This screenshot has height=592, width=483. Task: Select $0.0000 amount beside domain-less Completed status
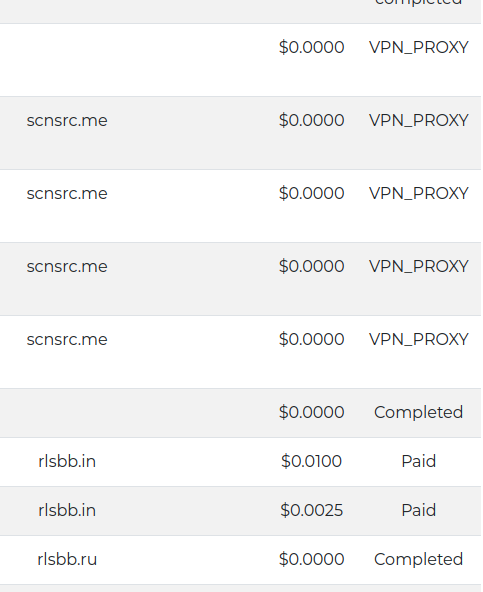point(311,412)
